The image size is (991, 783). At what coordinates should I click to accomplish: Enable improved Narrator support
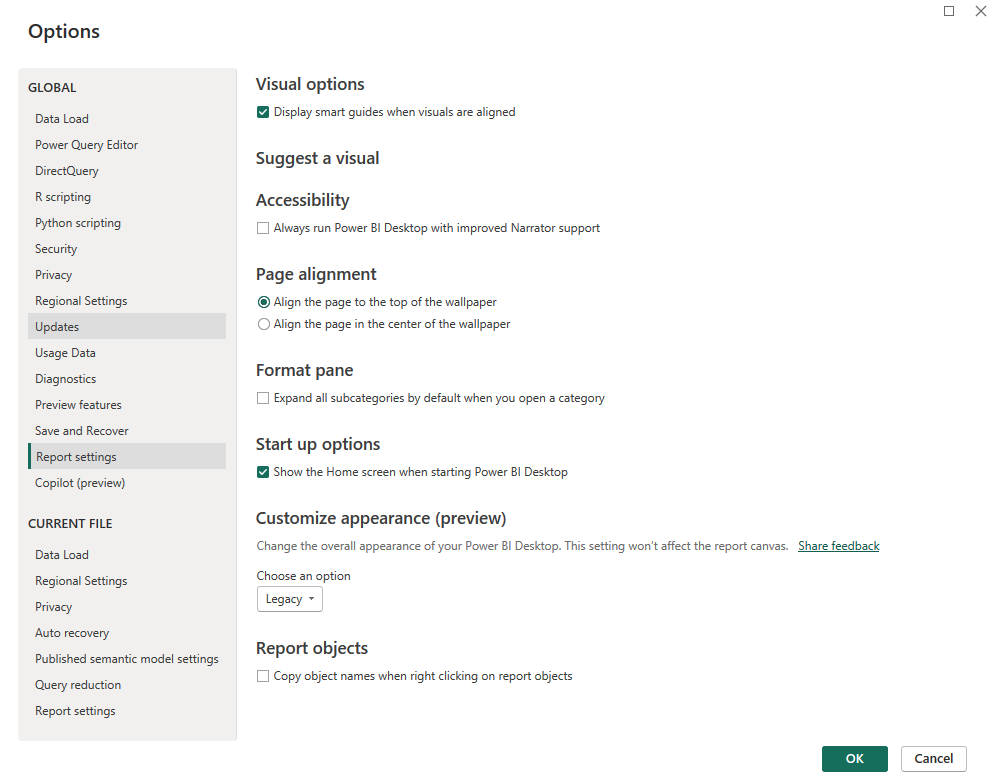click(x=263, y=228)
